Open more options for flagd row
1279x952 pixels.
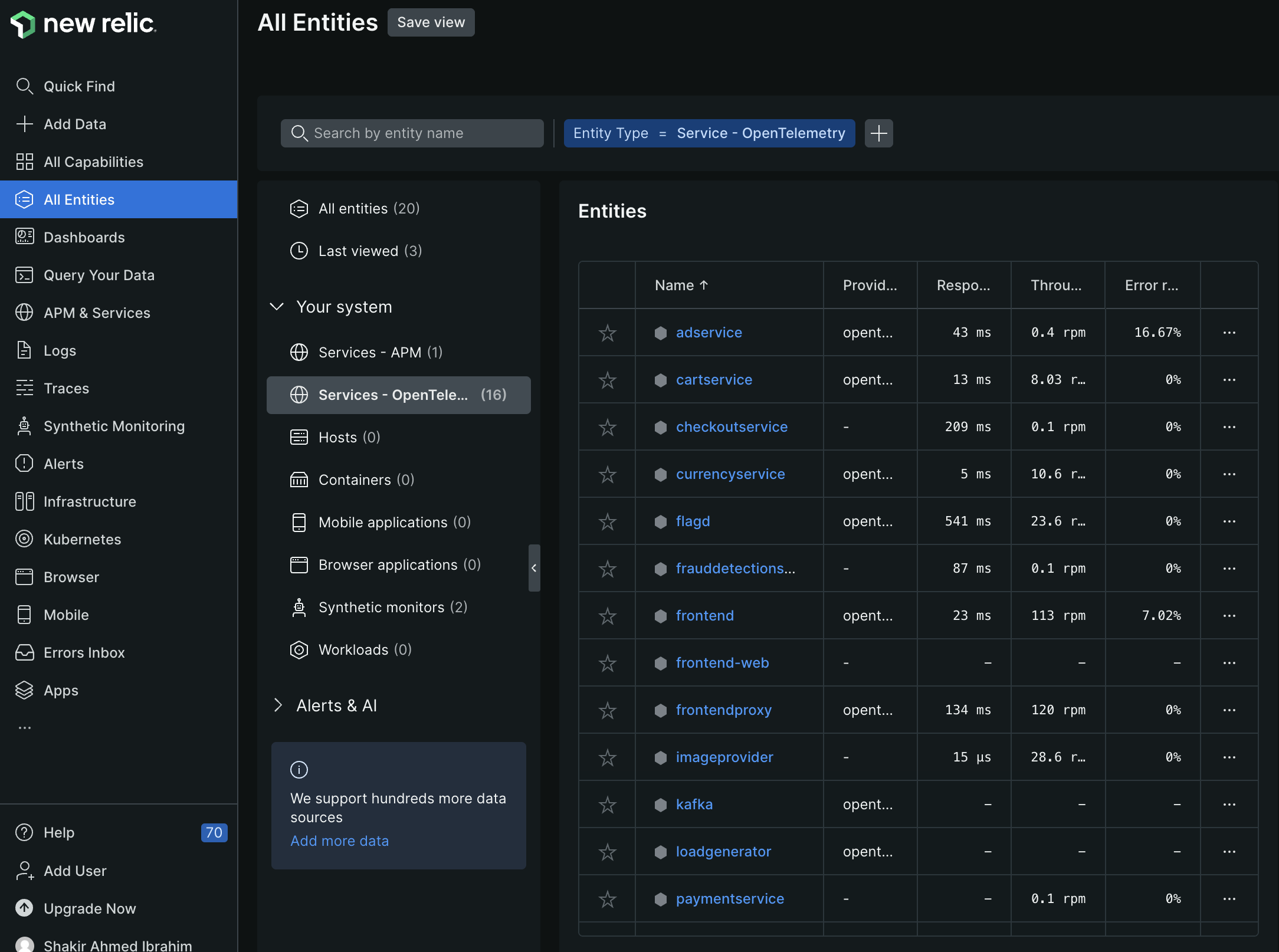tap(1229, 521)
